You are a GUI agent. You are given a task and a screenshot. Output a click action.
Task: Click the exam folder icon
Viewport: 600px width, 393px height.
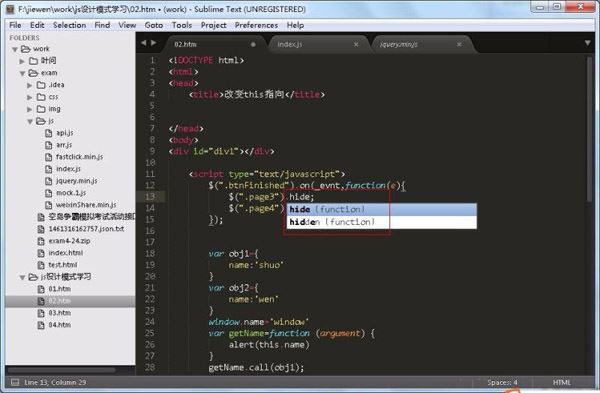pyautogui.click(x=33, y=73)
